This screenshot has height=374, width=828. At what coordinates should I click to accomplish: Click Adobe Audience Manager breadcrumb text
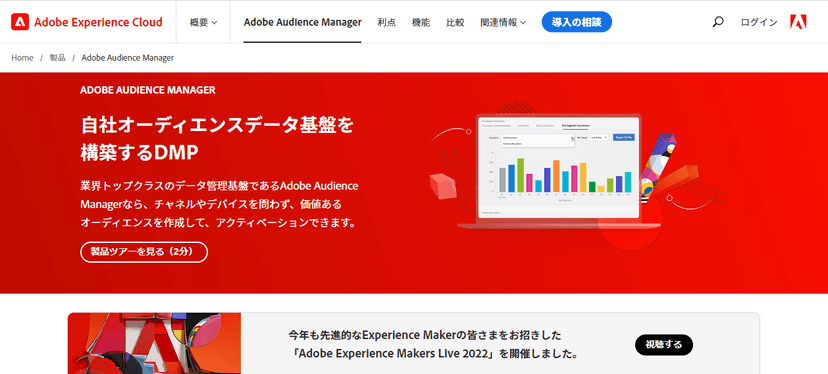pos(127,58)
